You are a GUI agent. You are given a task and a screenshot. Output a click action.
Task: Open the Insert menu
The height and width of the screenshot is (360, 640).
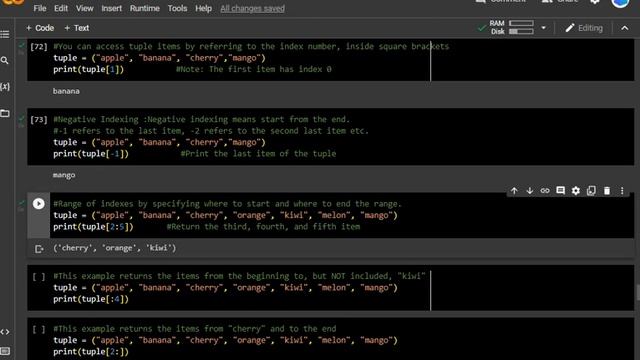coord(111,8)
